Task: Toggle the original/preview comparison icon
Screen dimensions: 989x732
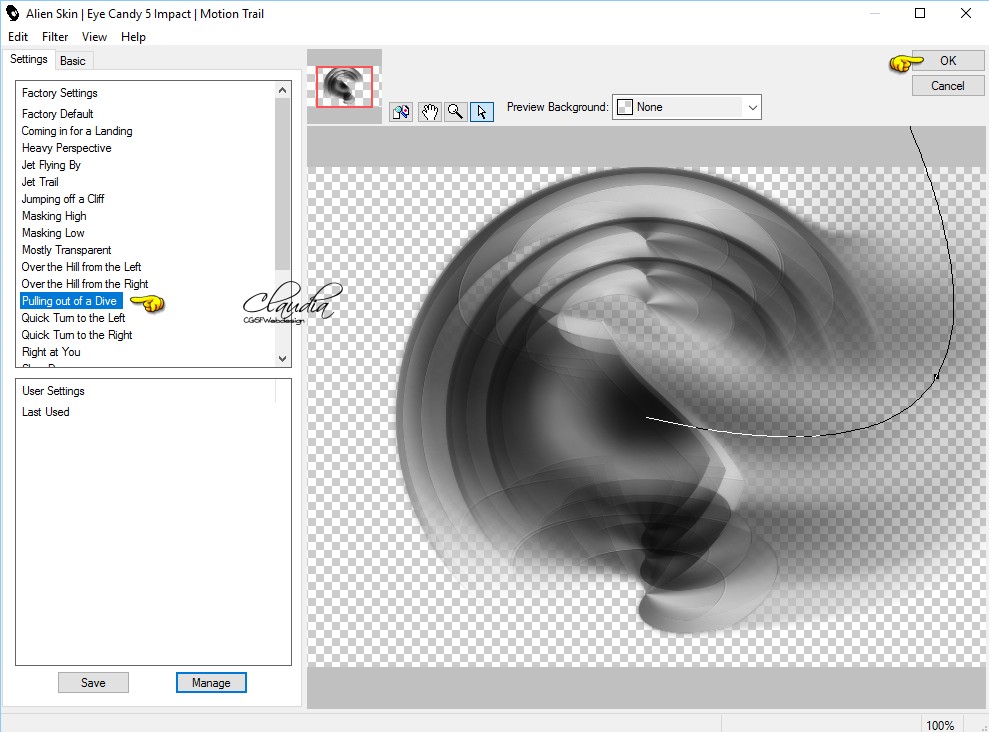Action: [x=401, y=112]
